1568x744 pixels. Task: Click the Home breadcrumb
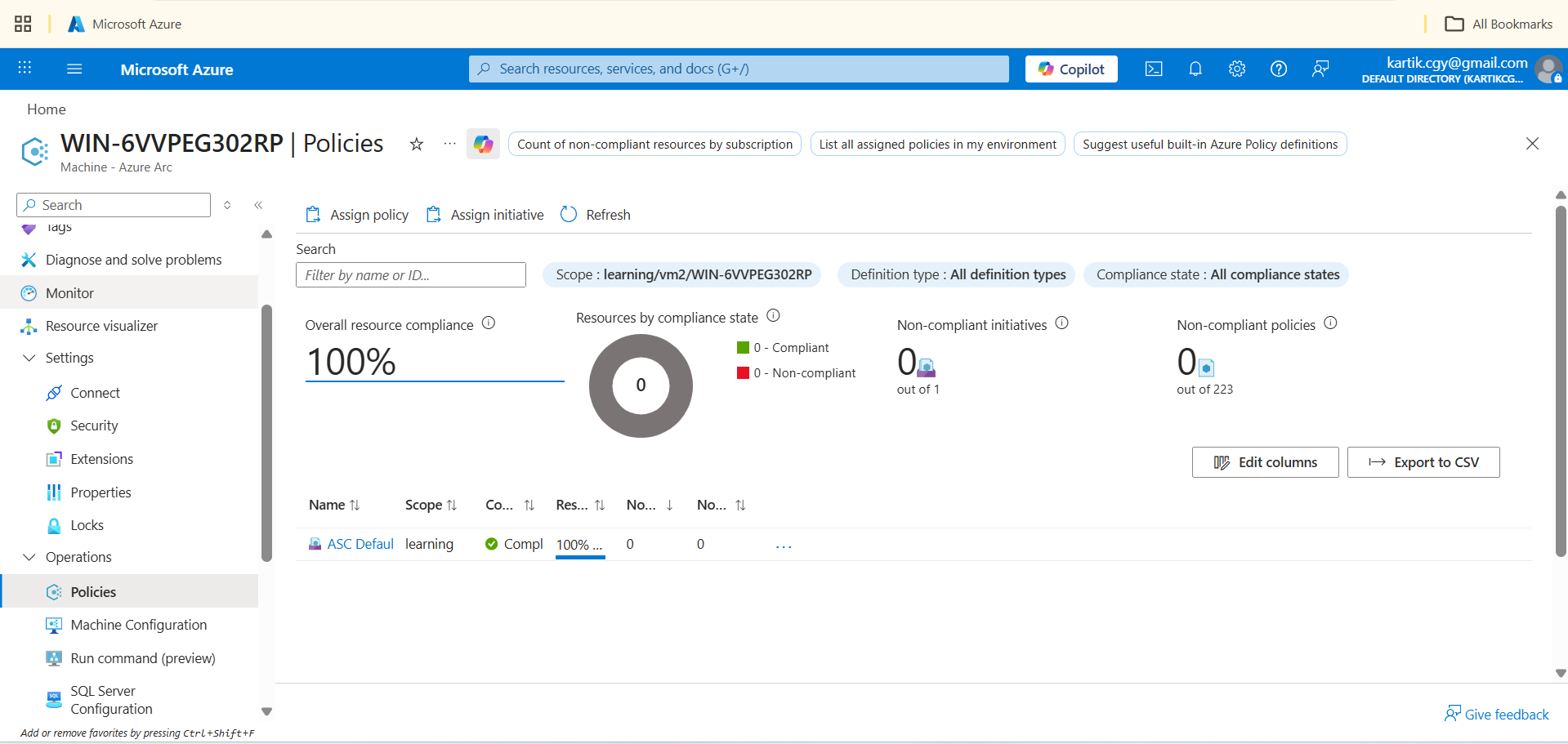coord(47,109)
